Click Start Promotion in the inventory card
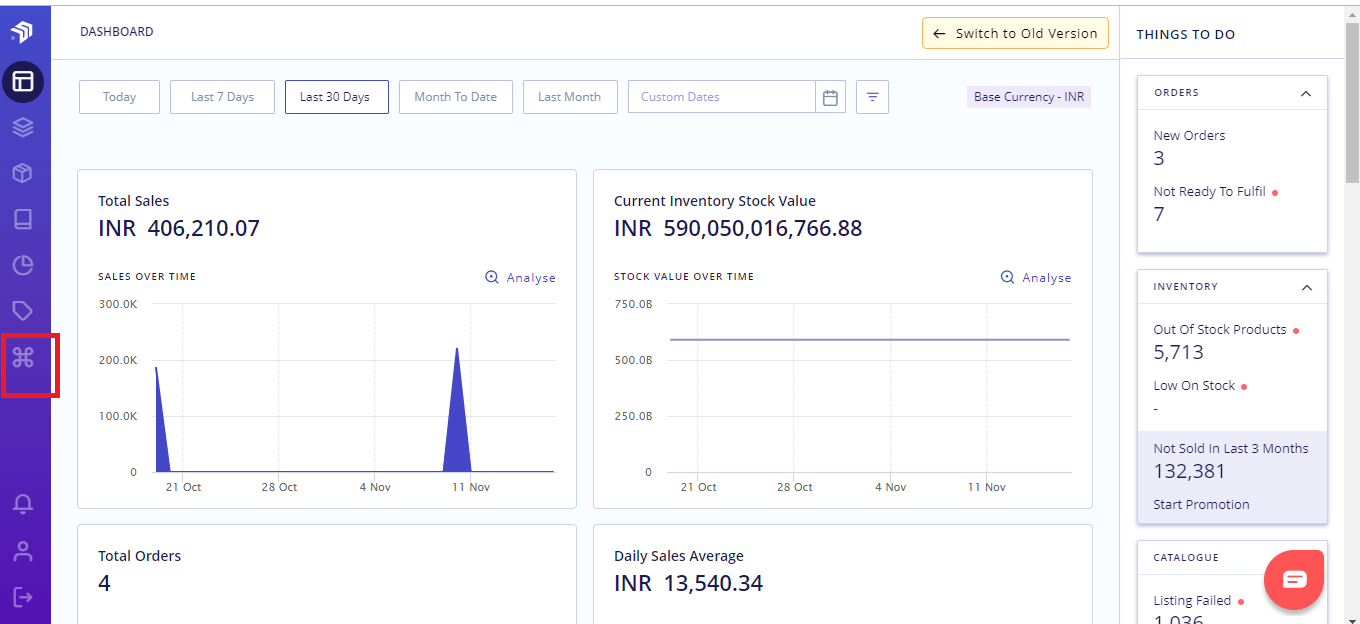1360x624 pixels. (x=1201, y=504)
